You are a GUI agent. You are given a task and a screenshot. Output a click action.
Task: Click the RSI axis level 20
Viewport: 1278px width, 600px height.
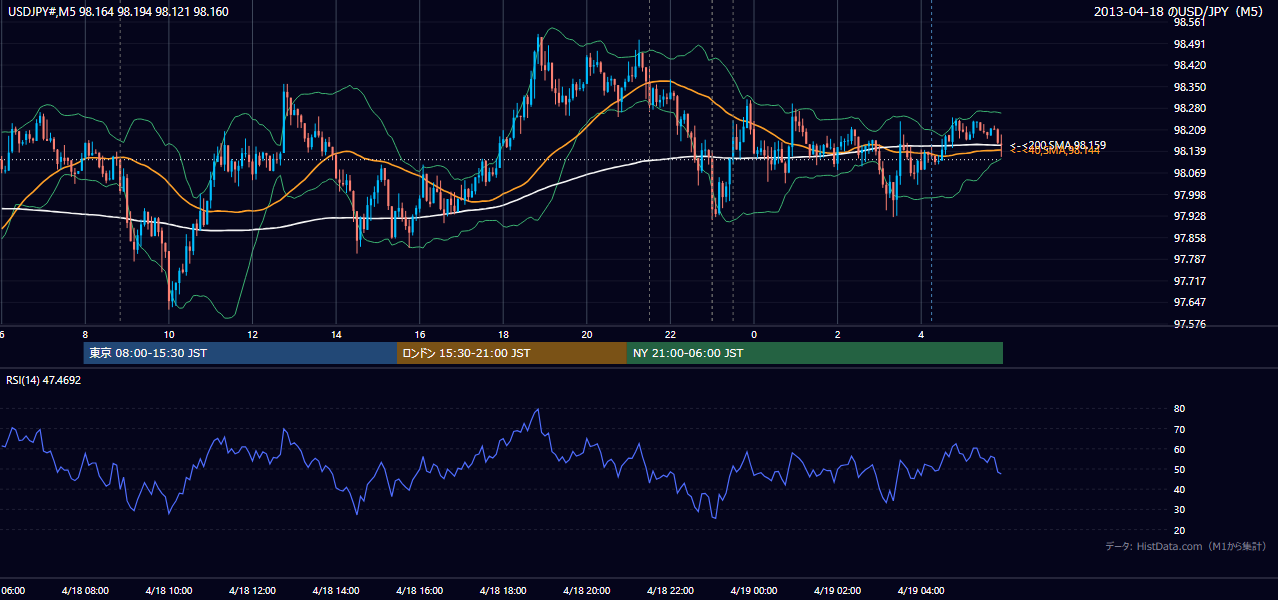point(1179,530)
